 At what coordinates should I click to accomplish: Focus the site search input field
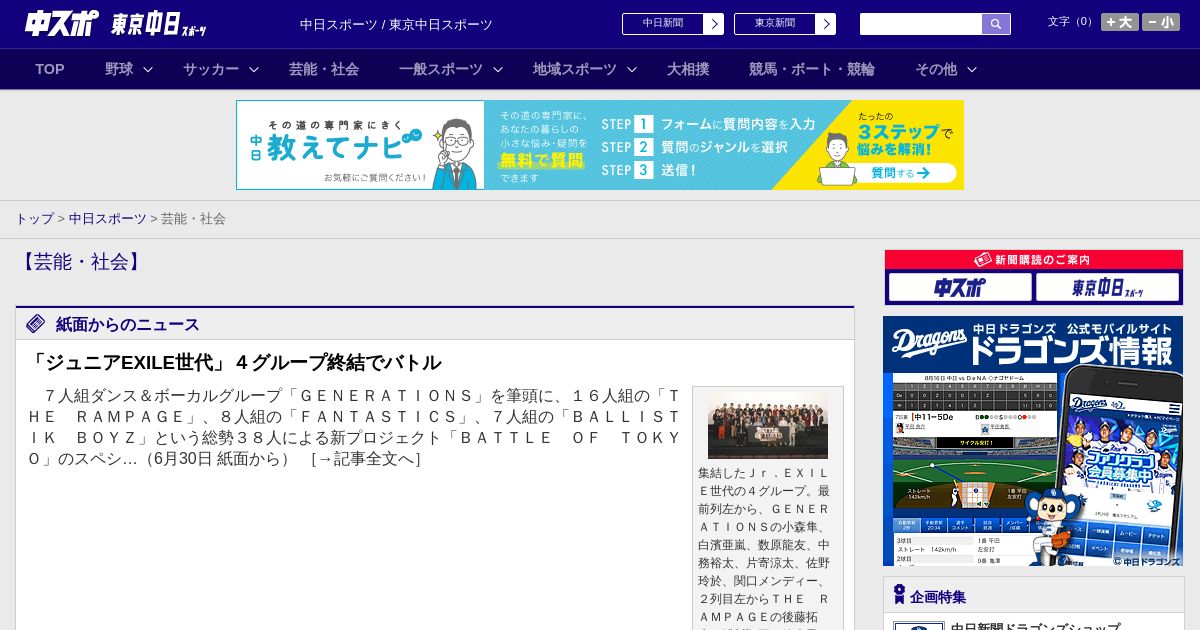[x=921, y=24]
